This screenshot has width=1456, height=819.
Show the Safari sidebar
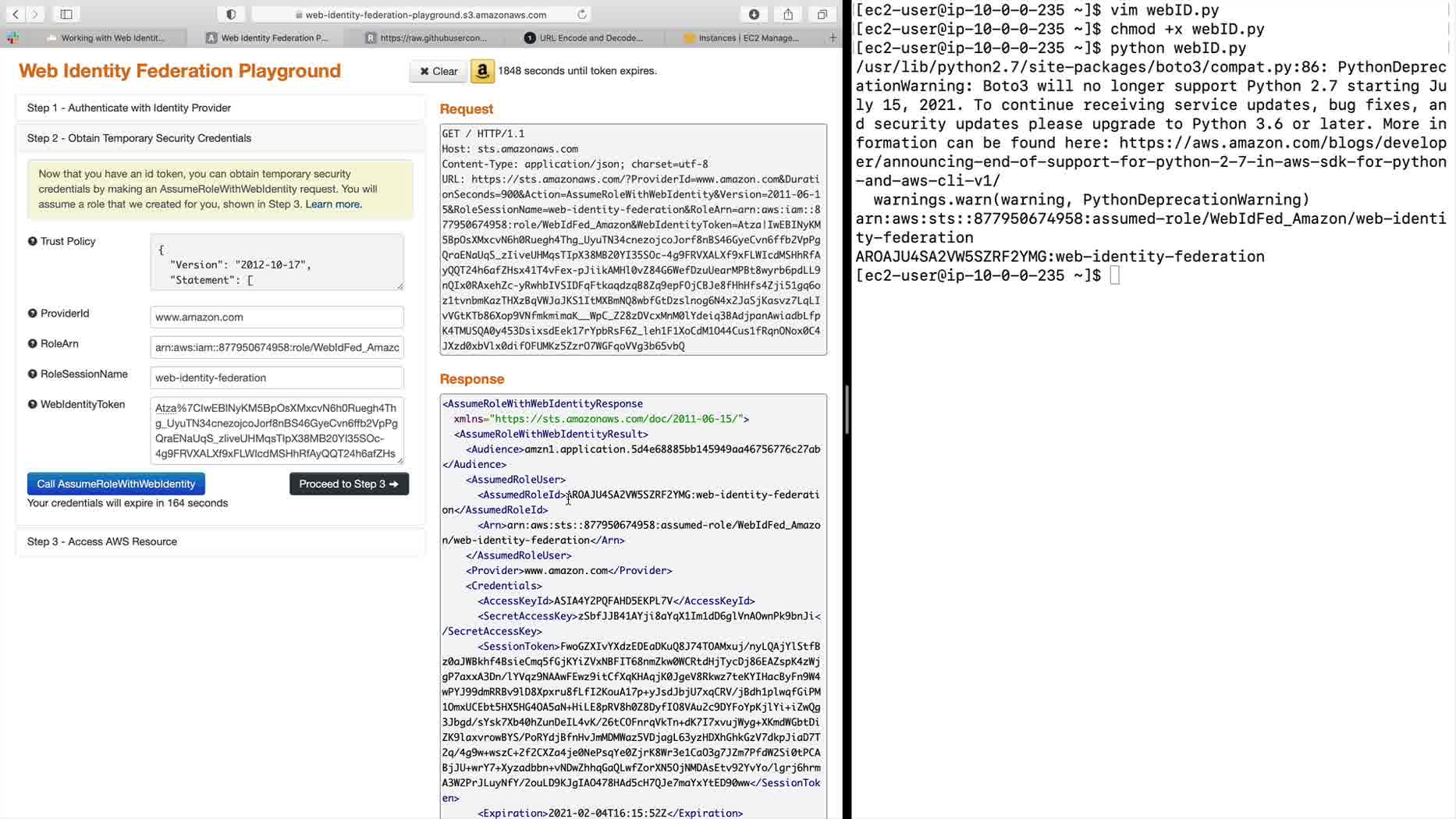(66, 14)
